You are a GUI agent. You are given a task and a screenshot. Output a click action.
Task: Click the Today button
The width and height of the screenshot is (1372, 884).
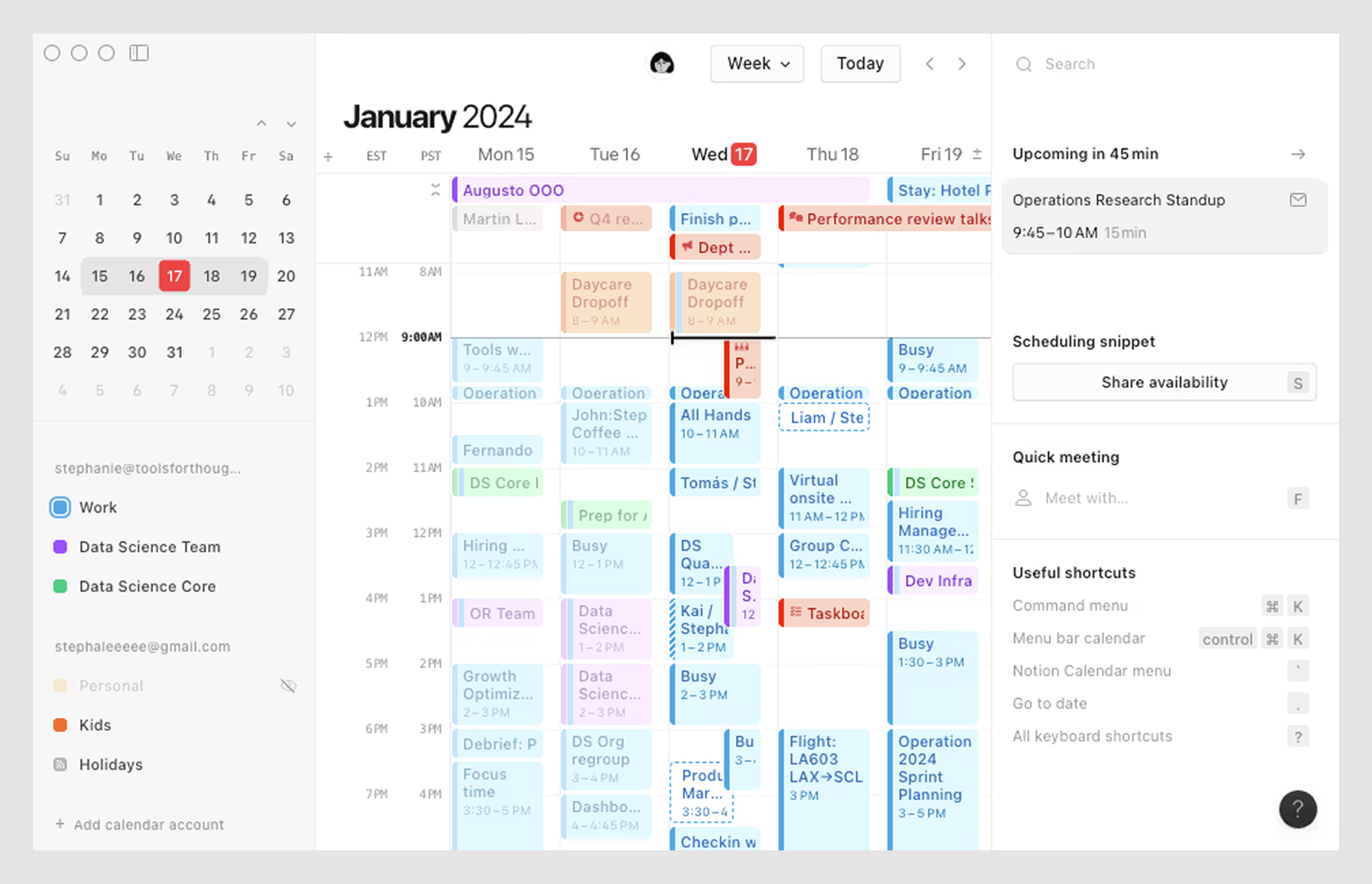coord(860,64)
